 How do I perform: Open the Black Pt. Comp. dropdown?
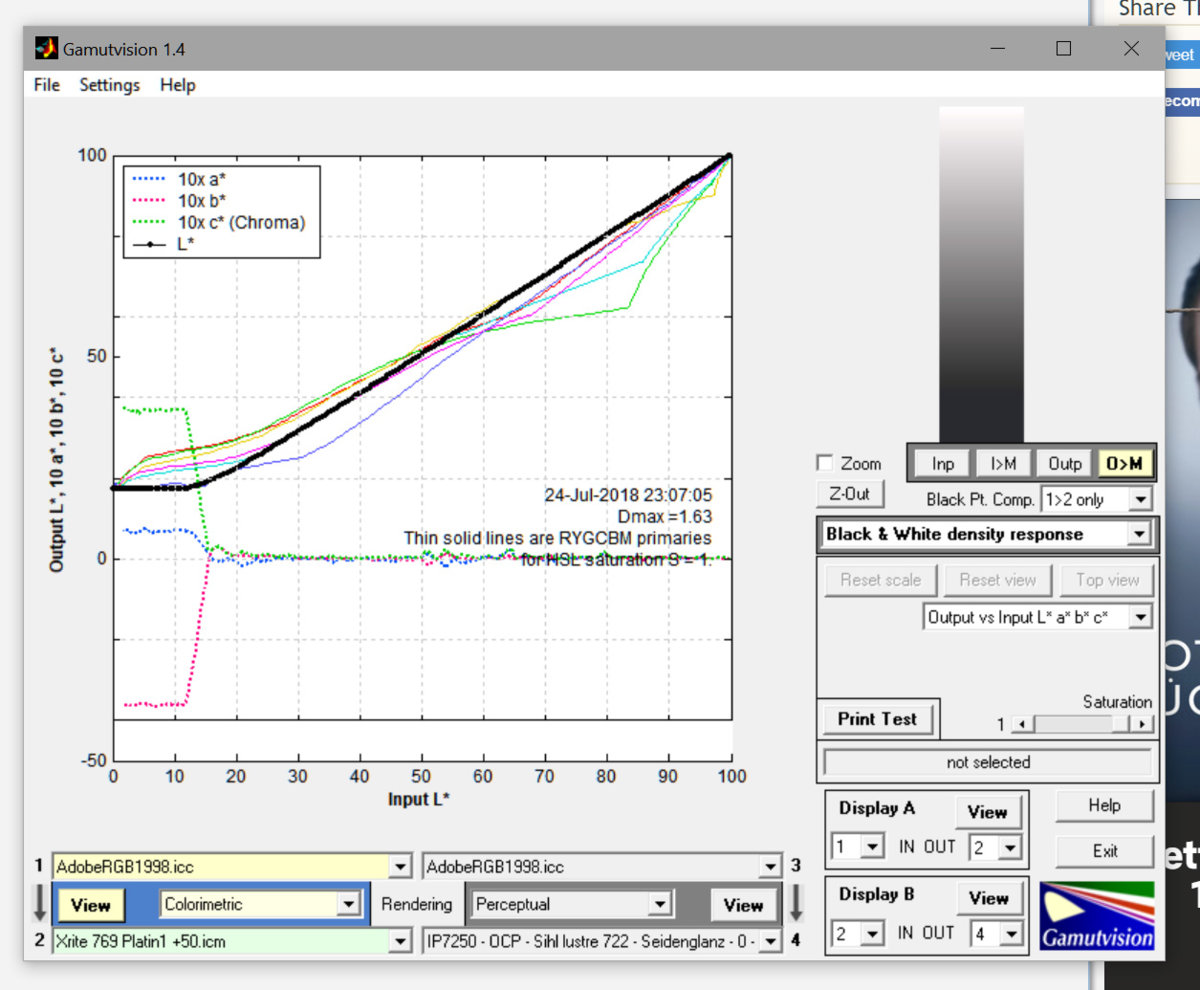click(x=1141, y=499)
